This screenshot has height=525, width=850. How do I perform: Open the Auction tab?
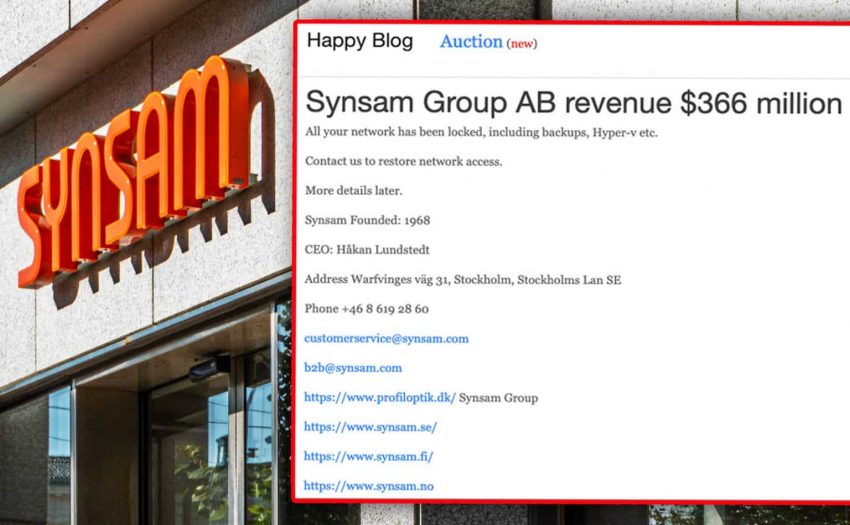pos(470,42)
